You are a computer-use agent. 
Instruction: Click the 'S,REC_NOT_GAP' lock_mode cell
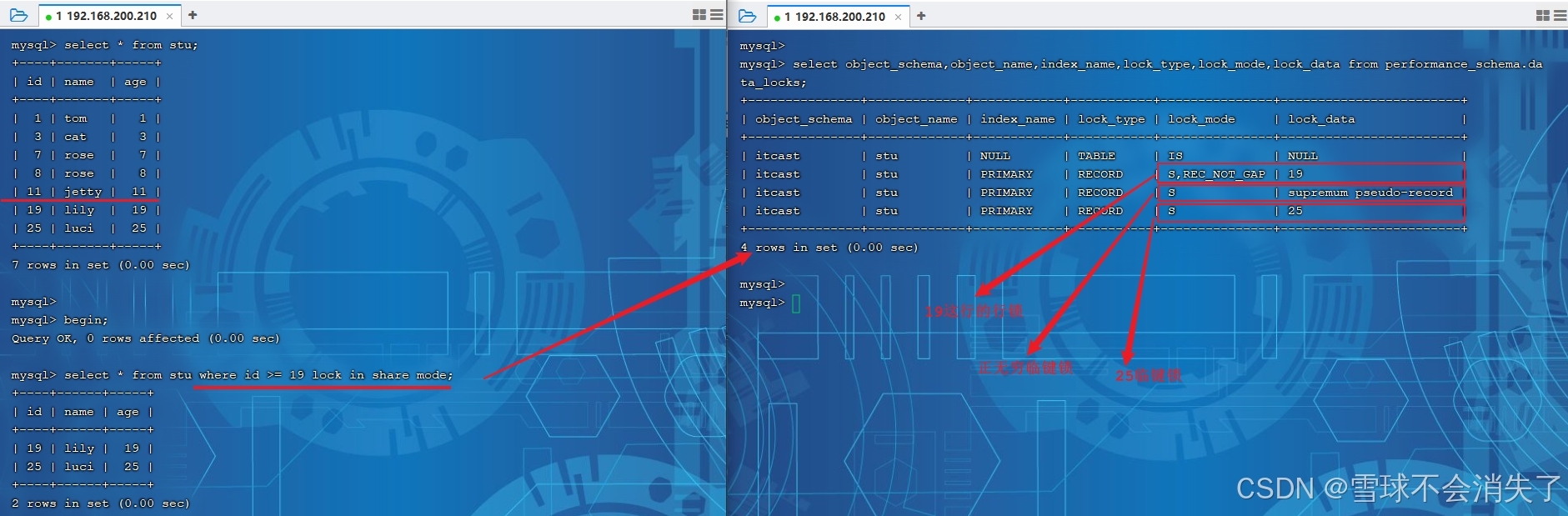point(1216,174)
